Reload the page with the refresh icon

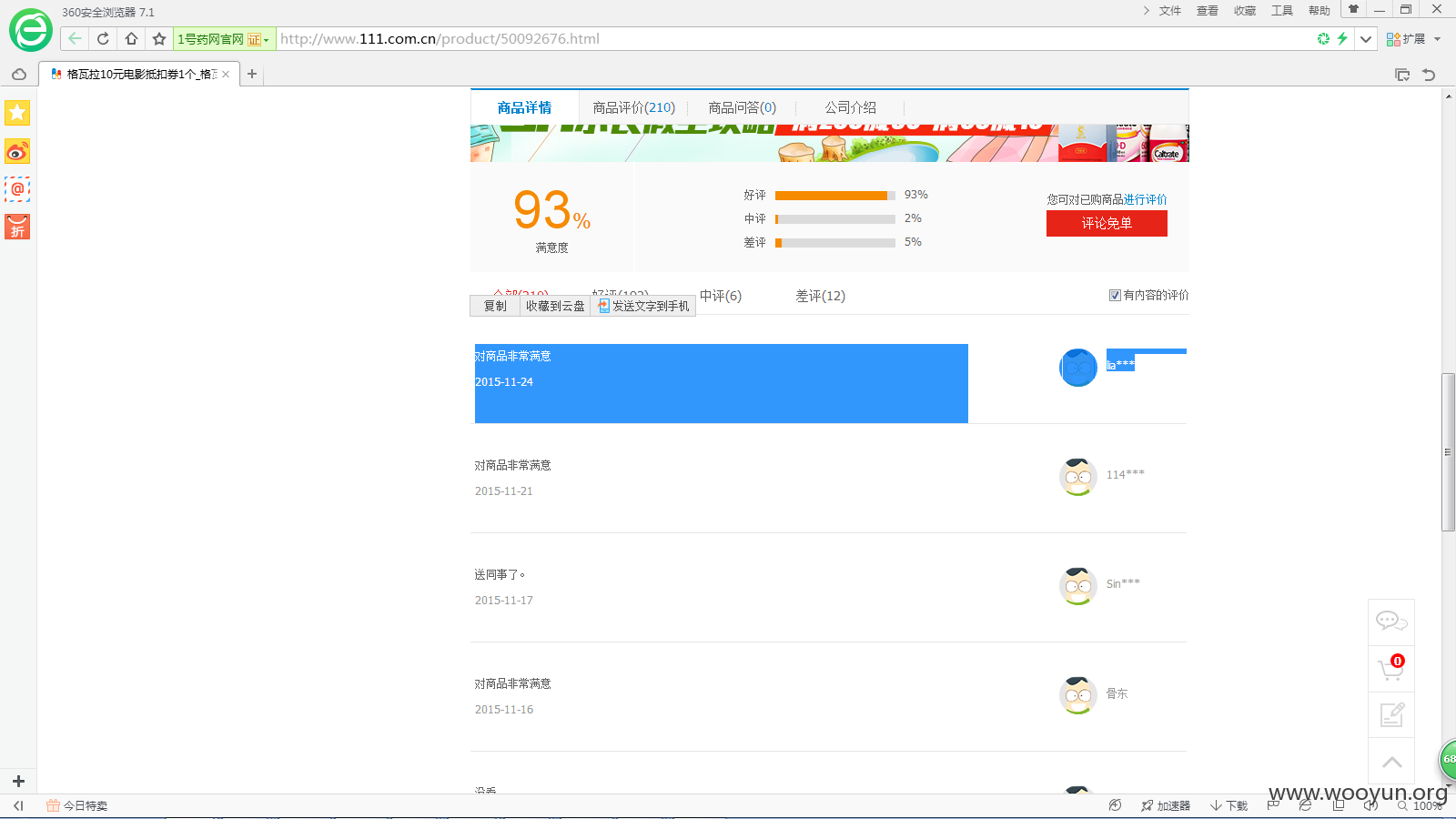[103, 38]
